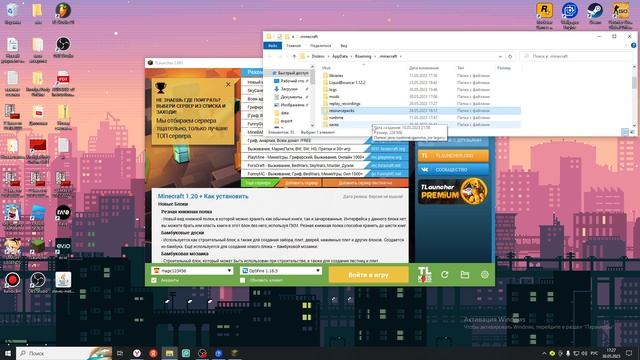Select the PlayMine server row
This screenshot has width=640, height=360.
point(324,157)
